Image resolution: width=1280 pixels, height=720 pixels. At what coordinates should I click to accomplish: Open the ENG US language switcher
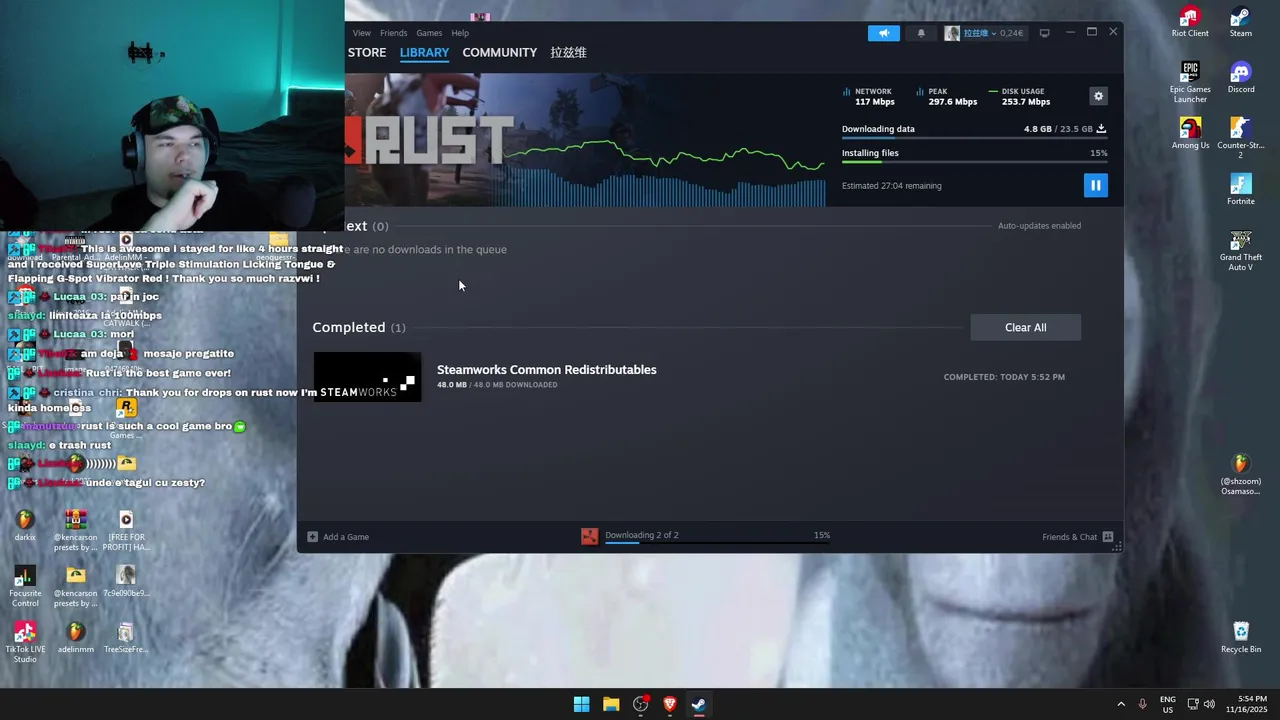pyautogui.click(x=1167, y=704)
